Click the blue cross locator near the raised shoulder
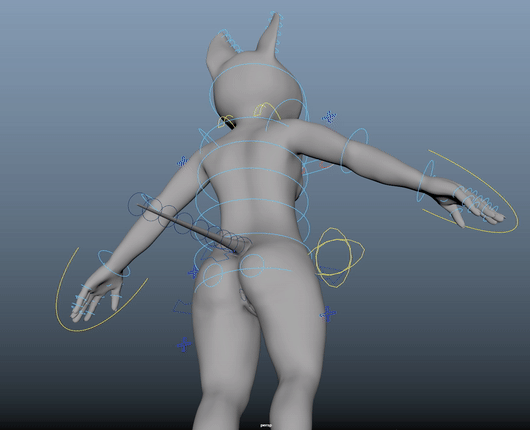The image size is (530, 430). (329, 117)
